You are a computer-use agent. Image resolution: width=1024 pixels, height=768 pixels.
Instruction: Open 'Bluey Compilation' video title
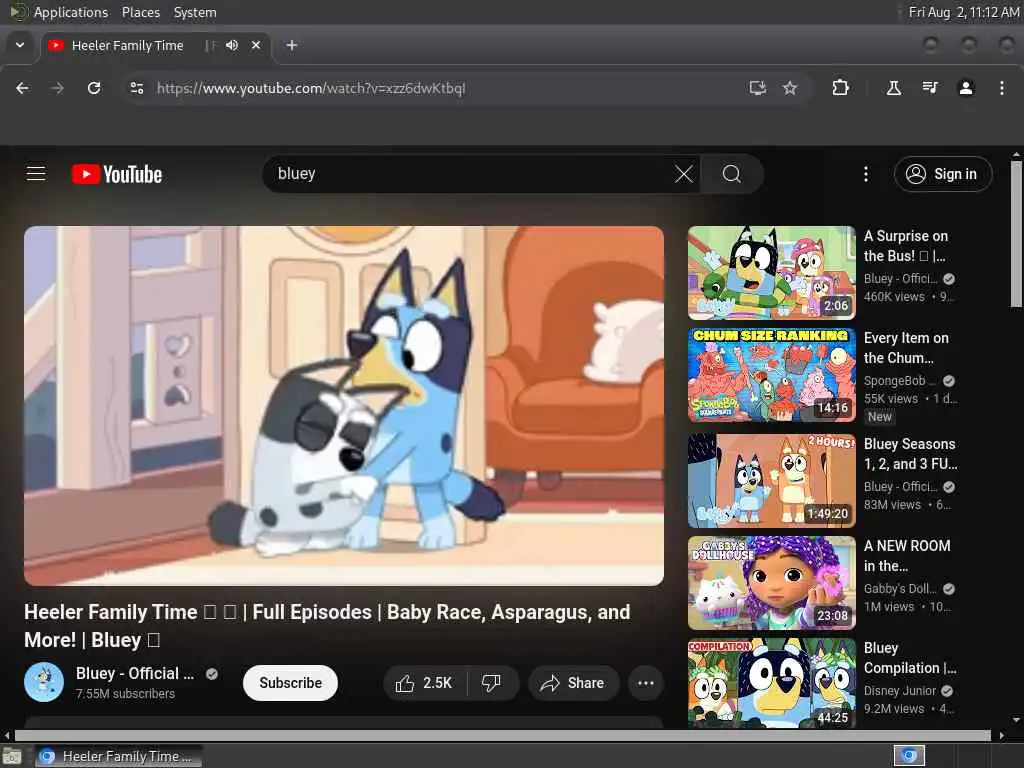pos(910,658)
